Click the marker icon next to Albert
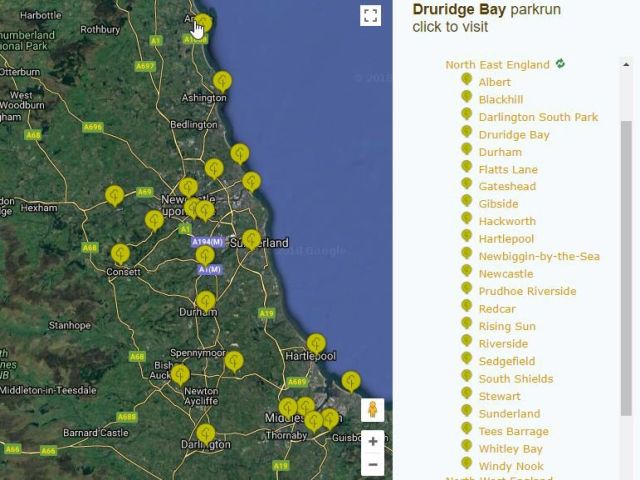The height and width of the screenshot is (480, 640). click(467, 79)
